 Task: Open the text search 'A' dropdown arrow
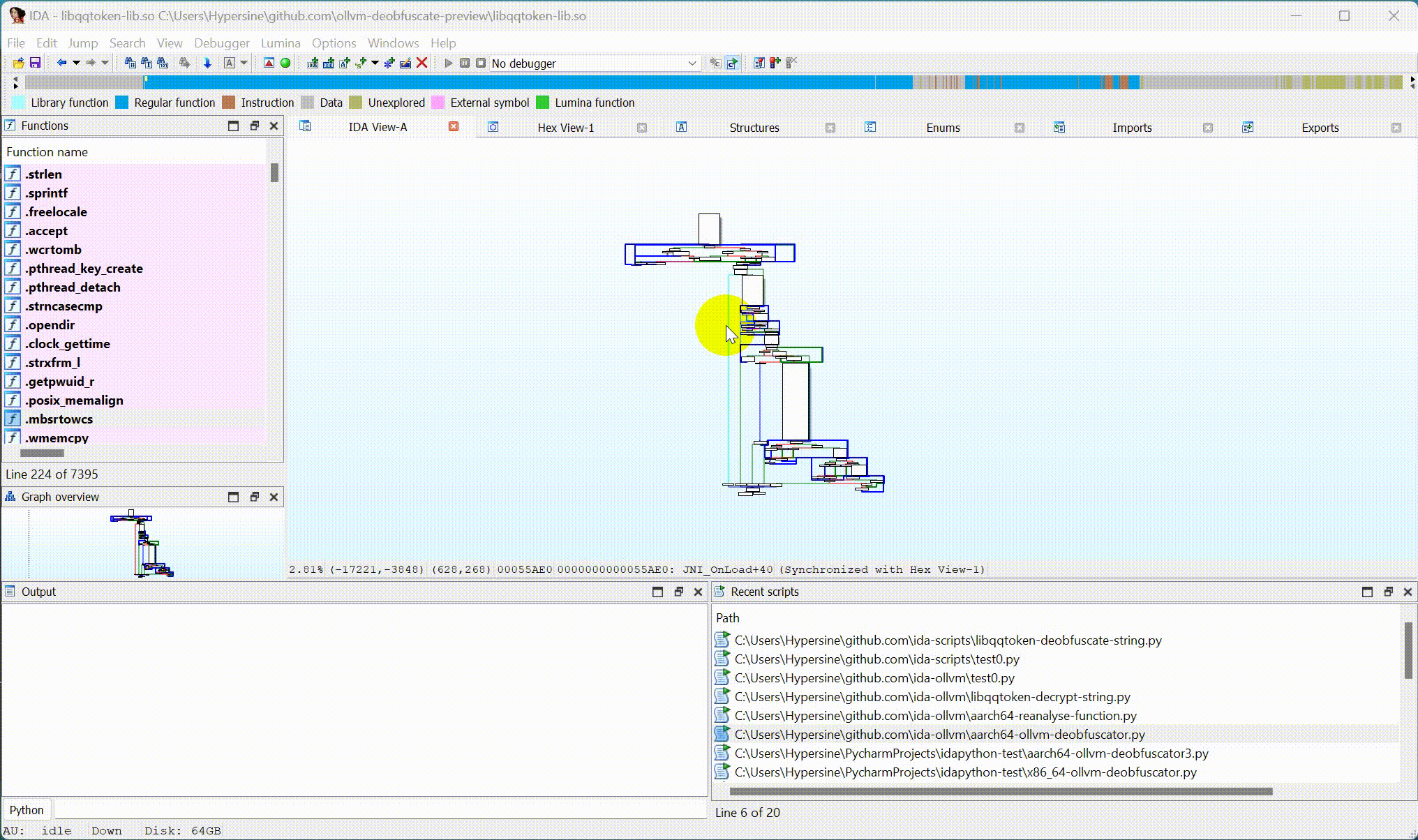(244, 63)
